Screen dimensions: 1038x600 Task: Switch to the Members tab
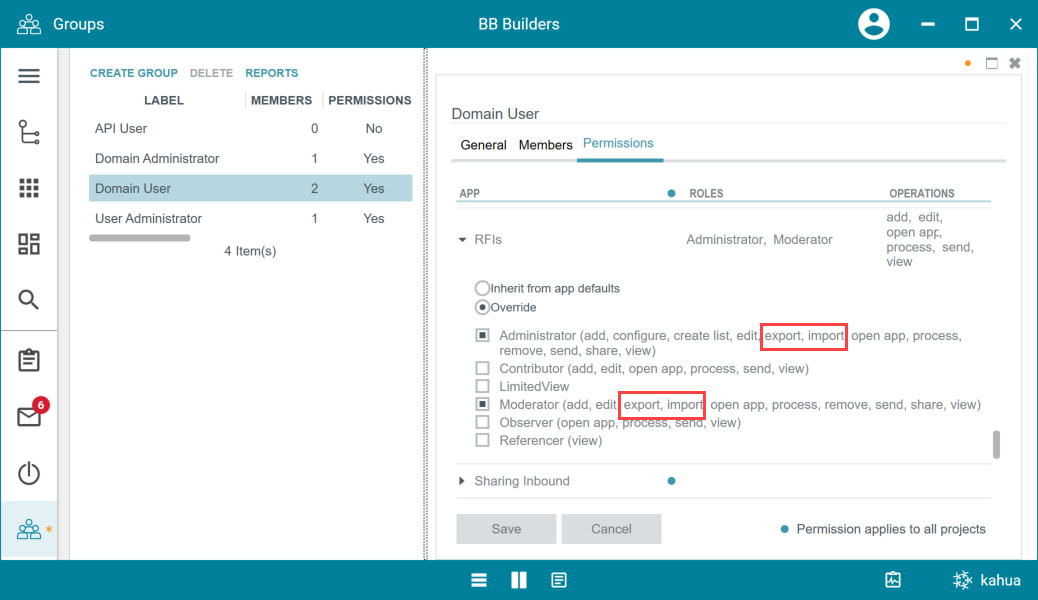pos(545,145)
